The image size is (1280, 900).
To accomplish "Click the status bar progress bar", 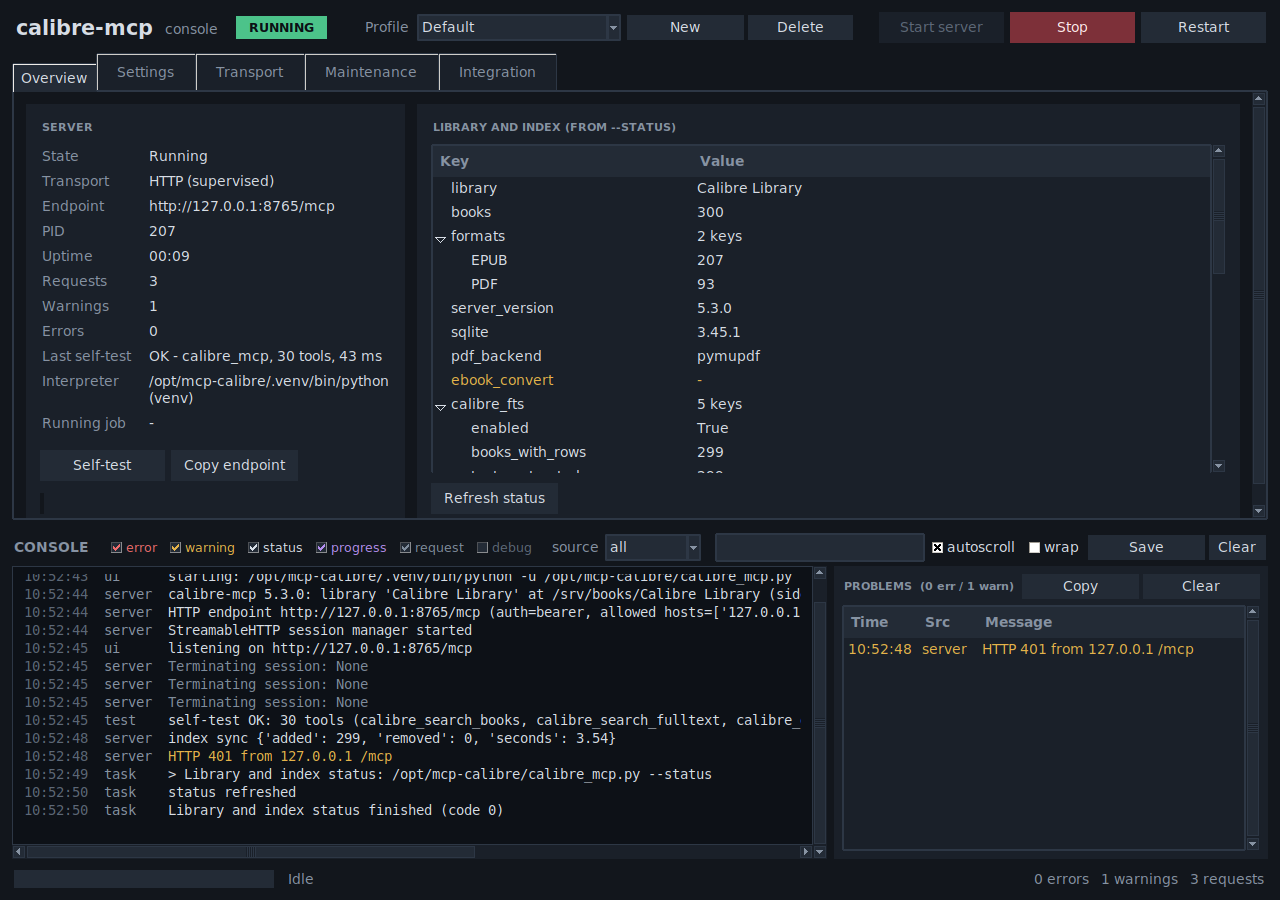I will click(x=144, y=879).
